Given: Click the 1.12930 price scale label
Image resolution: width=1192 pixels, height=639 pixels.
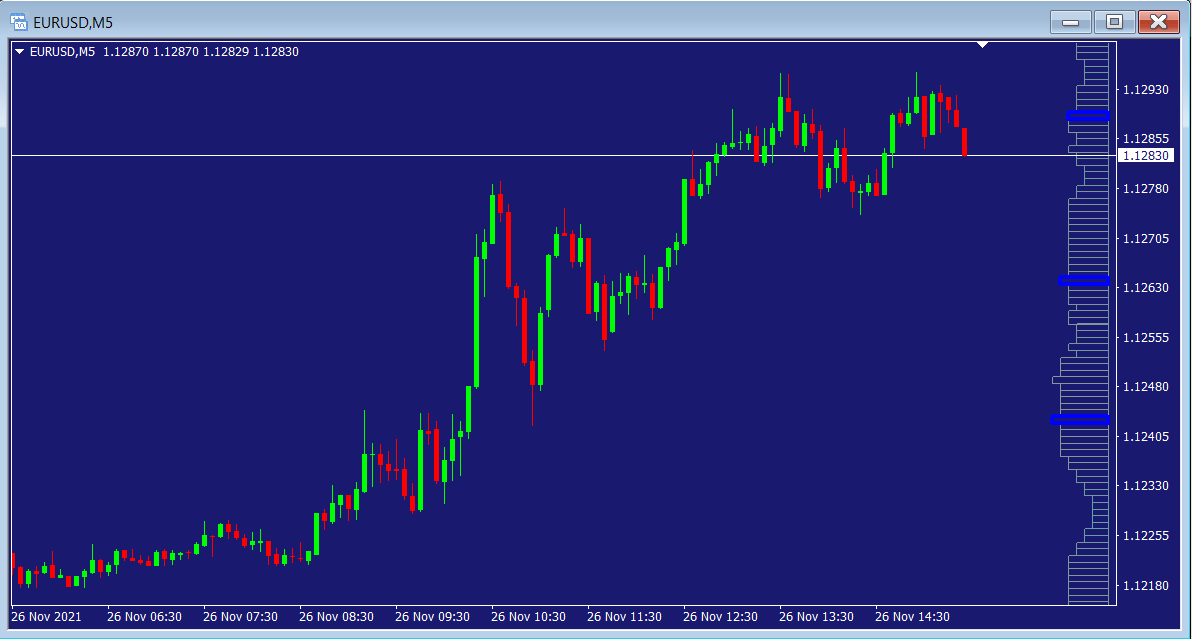Looking at the screenshot, I should [1145, 90].
